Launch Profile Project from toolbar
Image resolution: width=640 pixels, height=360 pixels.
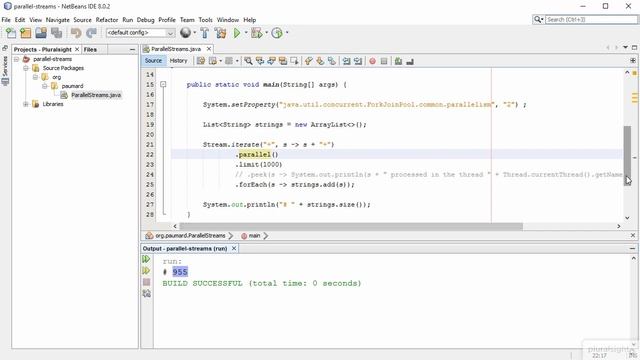coord(277,33)
